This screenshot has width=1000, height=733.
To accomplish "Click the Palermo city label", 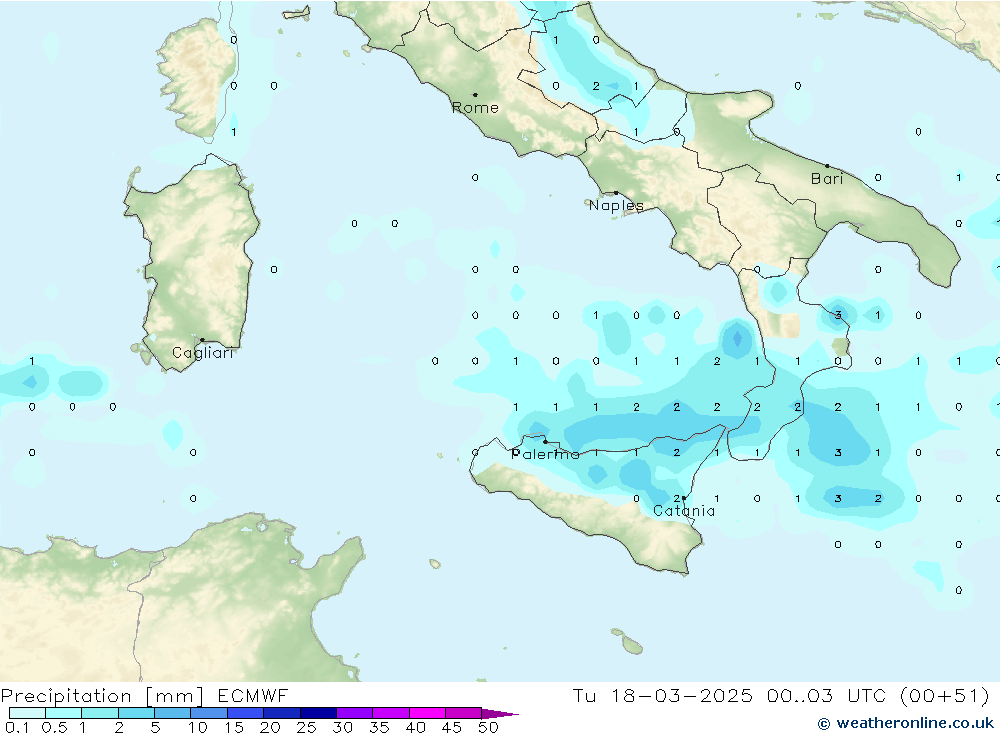I will [545, 454].
